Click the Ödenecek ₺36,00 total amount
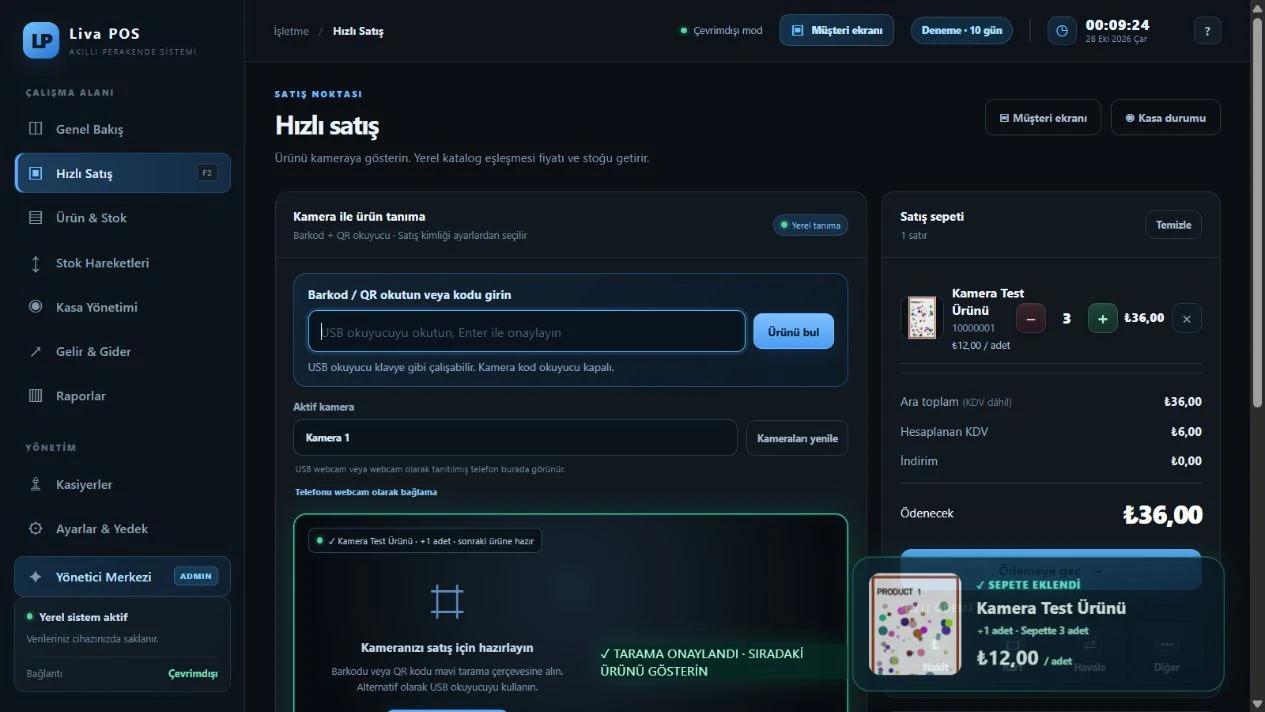 click(x=1162, y=515)
